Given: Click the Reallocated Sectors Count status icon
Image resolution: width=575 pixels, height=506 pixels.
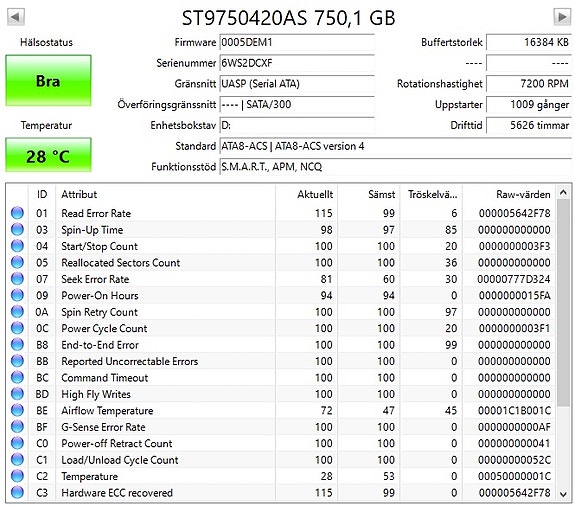Looking at the screenshot, I should (x=17, y=263).
